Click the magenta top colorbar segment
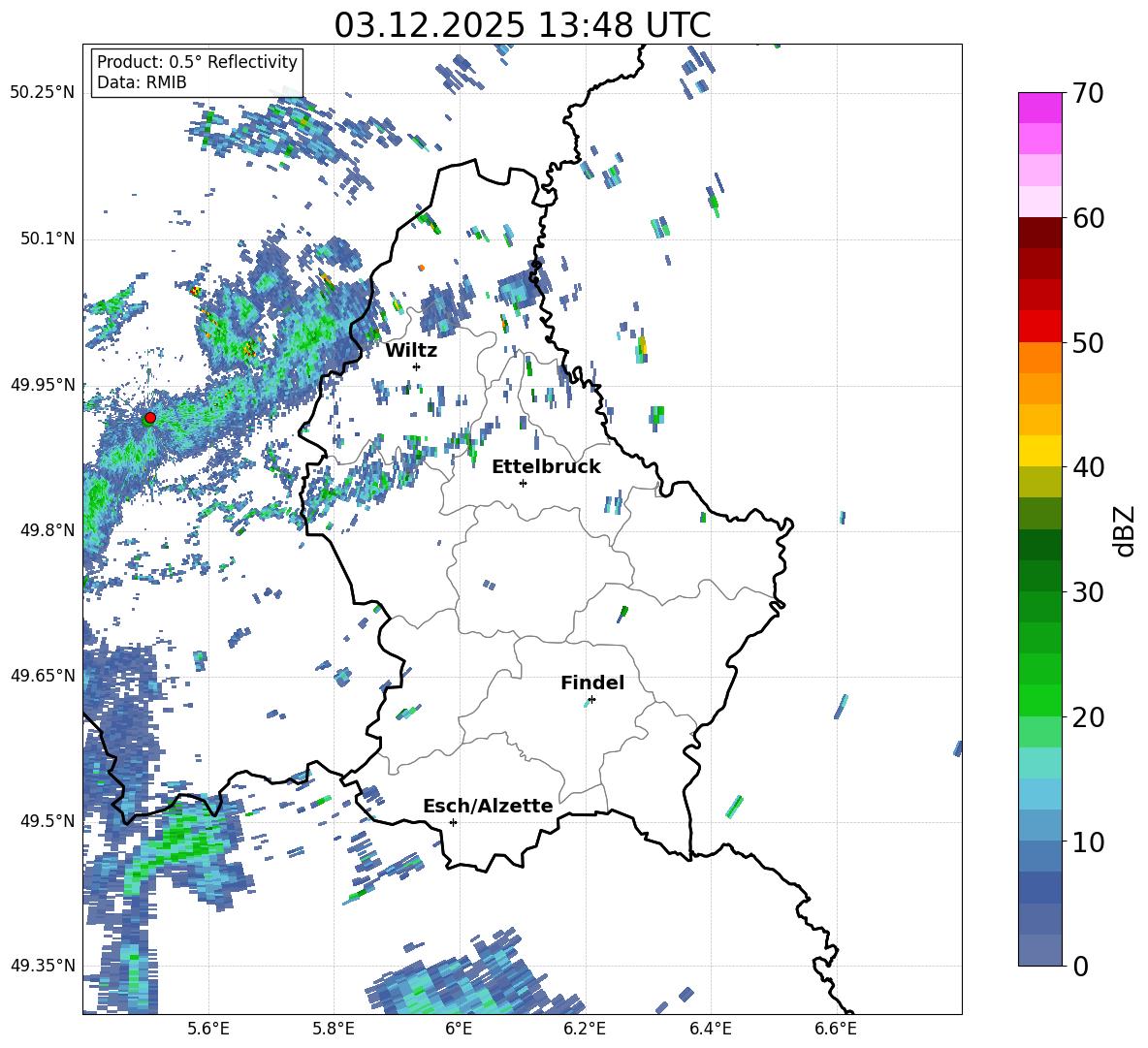Viewport: 1148px width, 1048px height. pos(1039,109)
